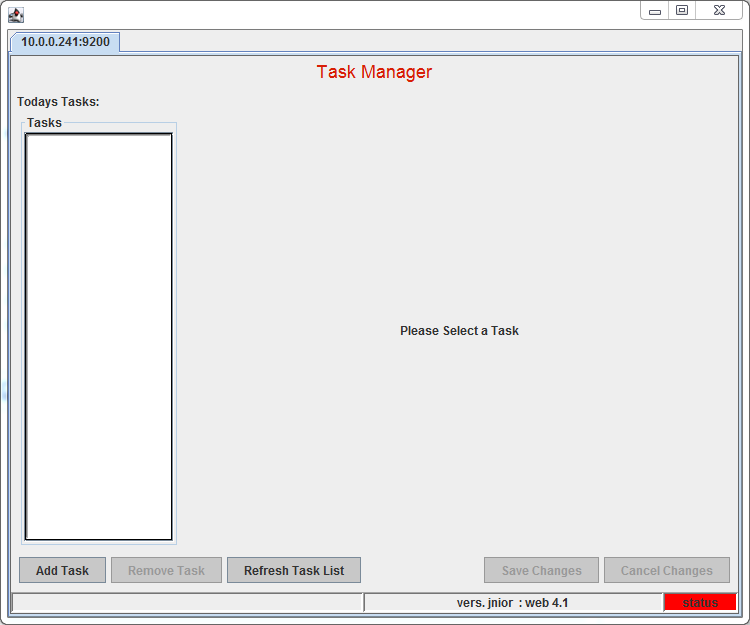Click the disabled Remove Task button
The height and width of the screenshot is (625, 750).
point(166,570)
